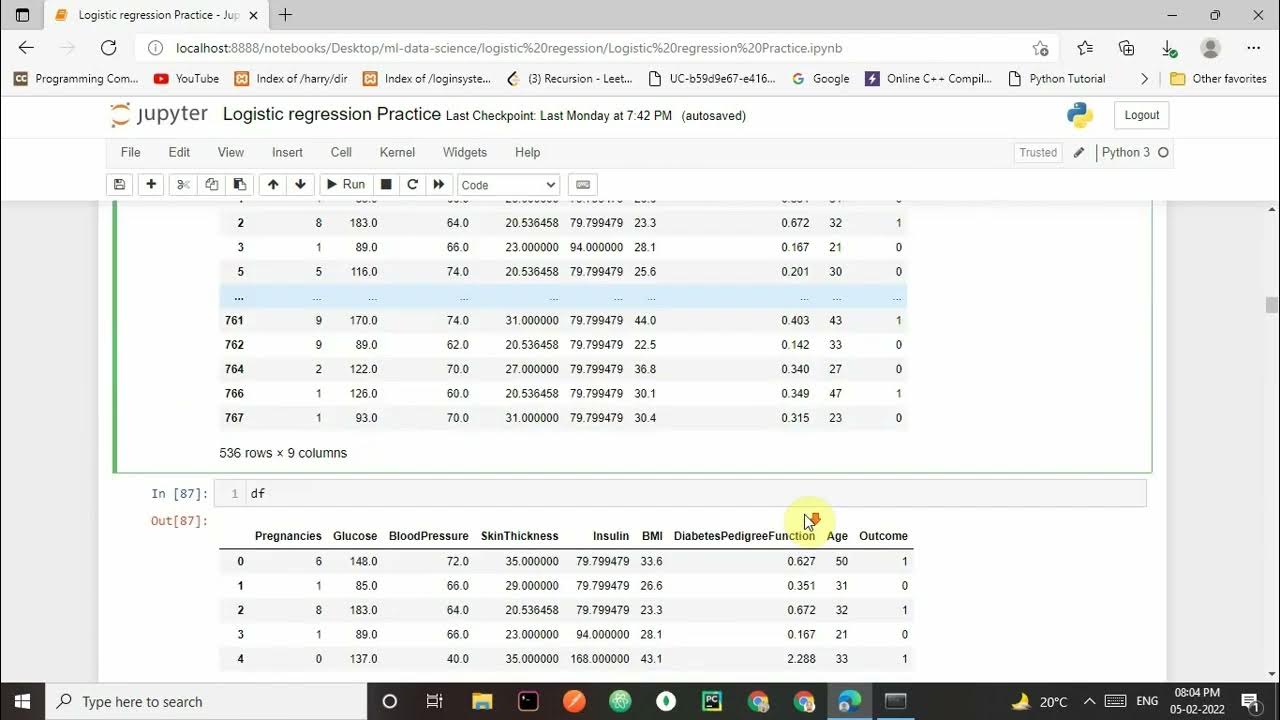Click the address bar URL
Screen dimensions: 1280x720
click(x=509, y=48)
